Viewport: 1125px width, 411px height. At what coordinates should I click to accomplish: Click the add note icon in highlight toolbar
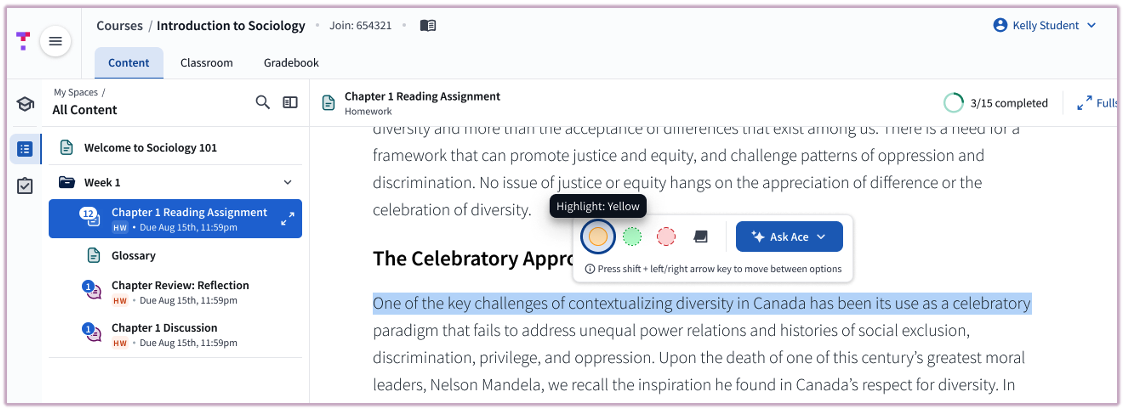click(700, 237)
